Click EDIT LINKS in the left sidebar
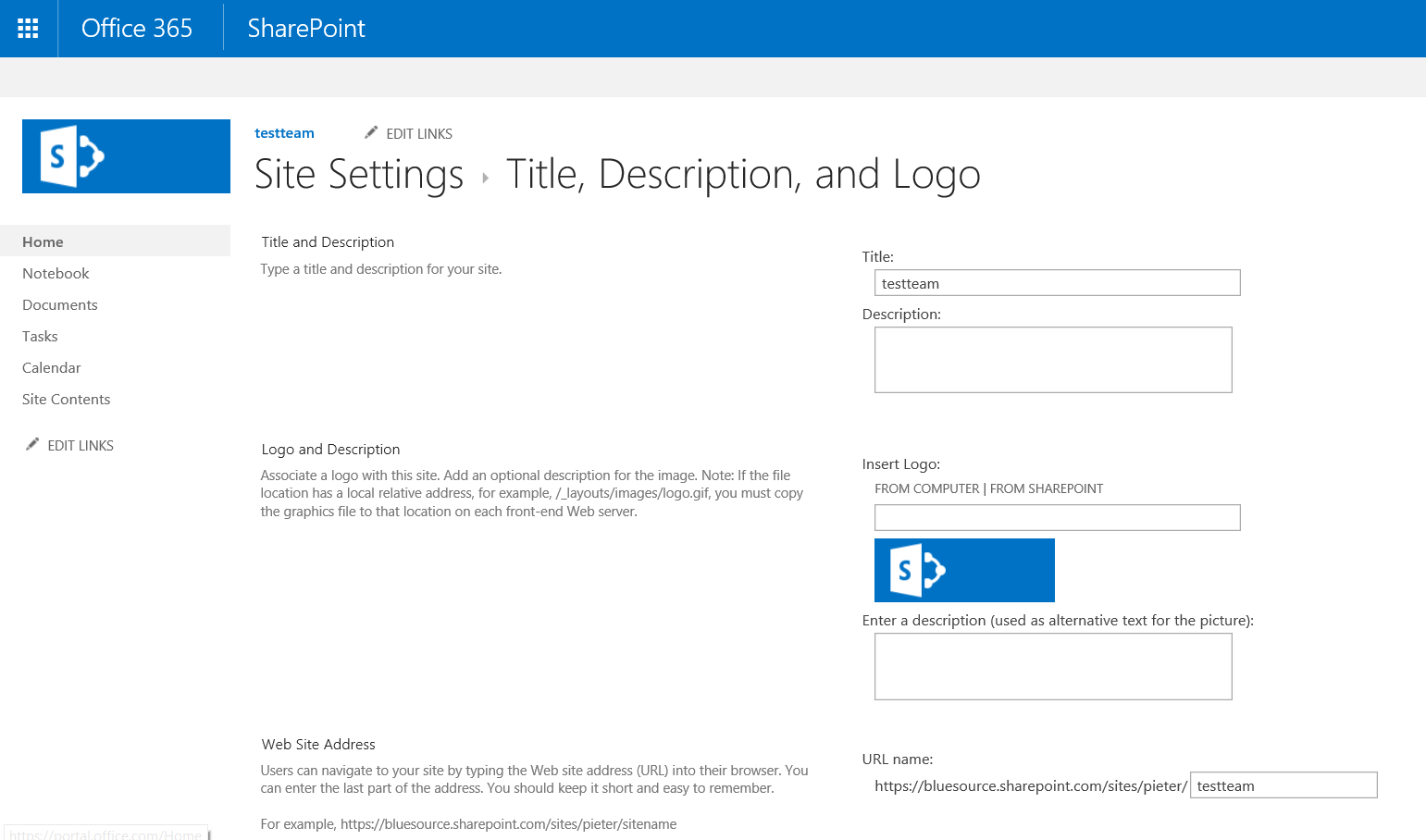This screenshot has width=1426, height=840. 81,446
